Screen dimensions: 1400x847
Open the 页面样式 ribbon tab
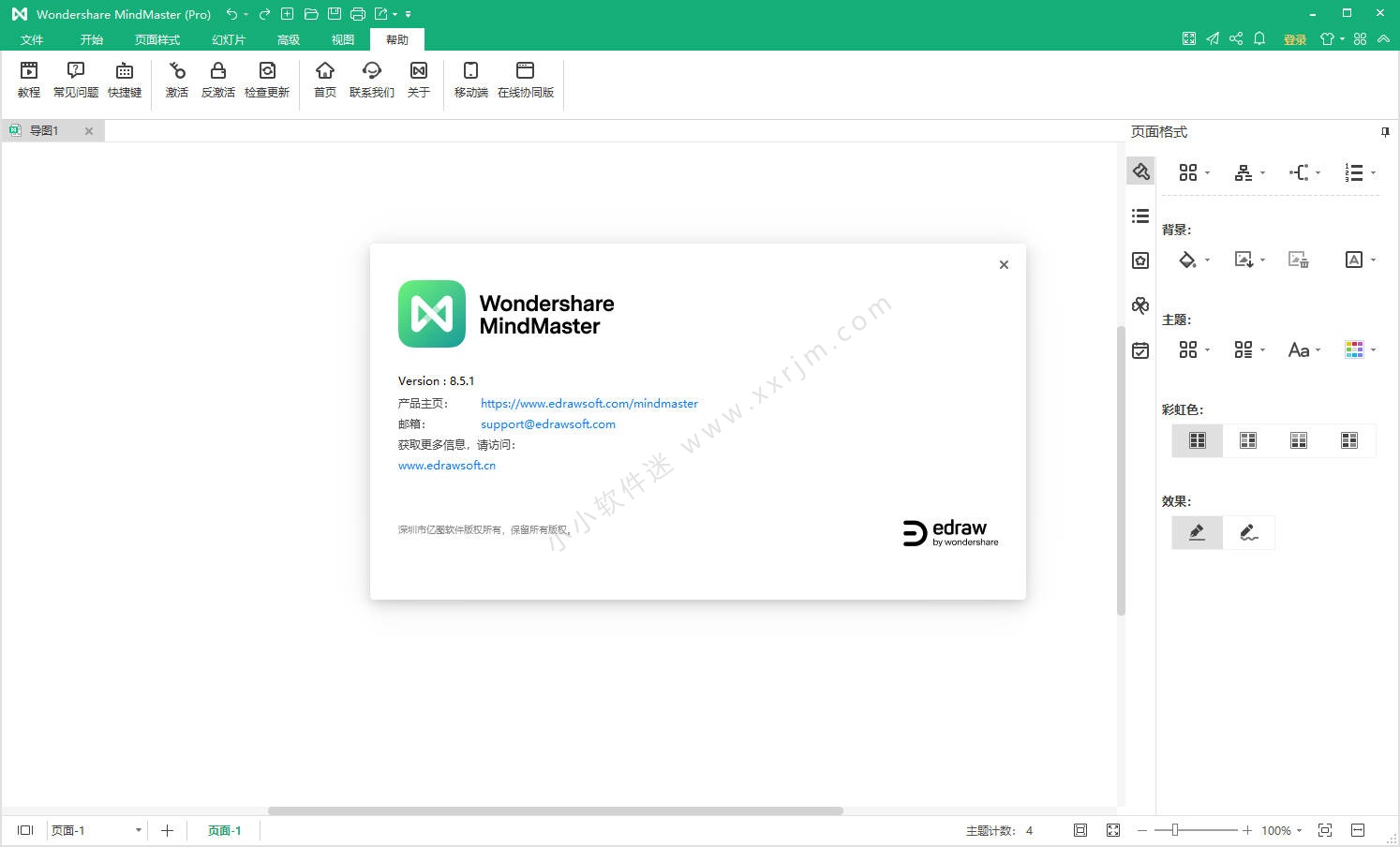point(157,39)
